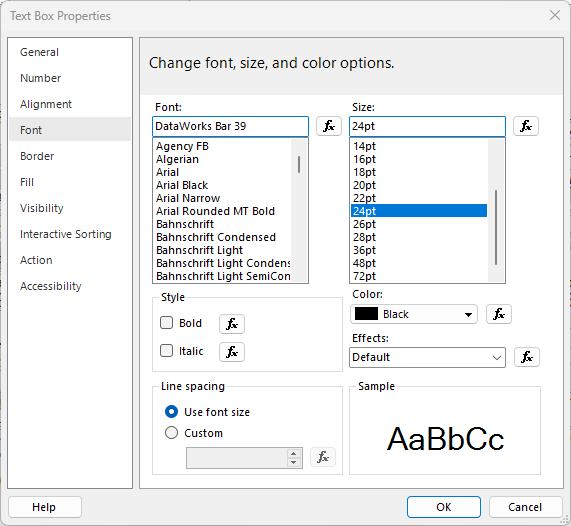This screenshot has height=526, width=571.
Task: Open the Color dropdown showing Black
Action: click(414, 314)
